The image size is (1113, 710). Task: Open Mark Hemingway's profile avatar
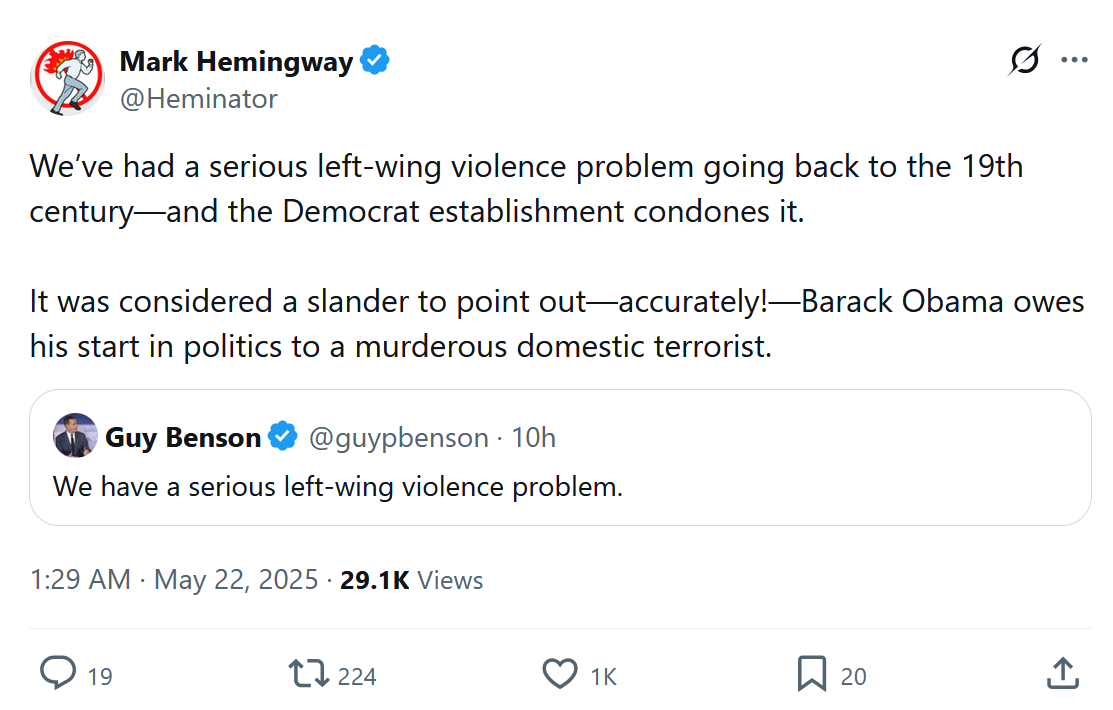pyautogui.click(x=68, y=78)
